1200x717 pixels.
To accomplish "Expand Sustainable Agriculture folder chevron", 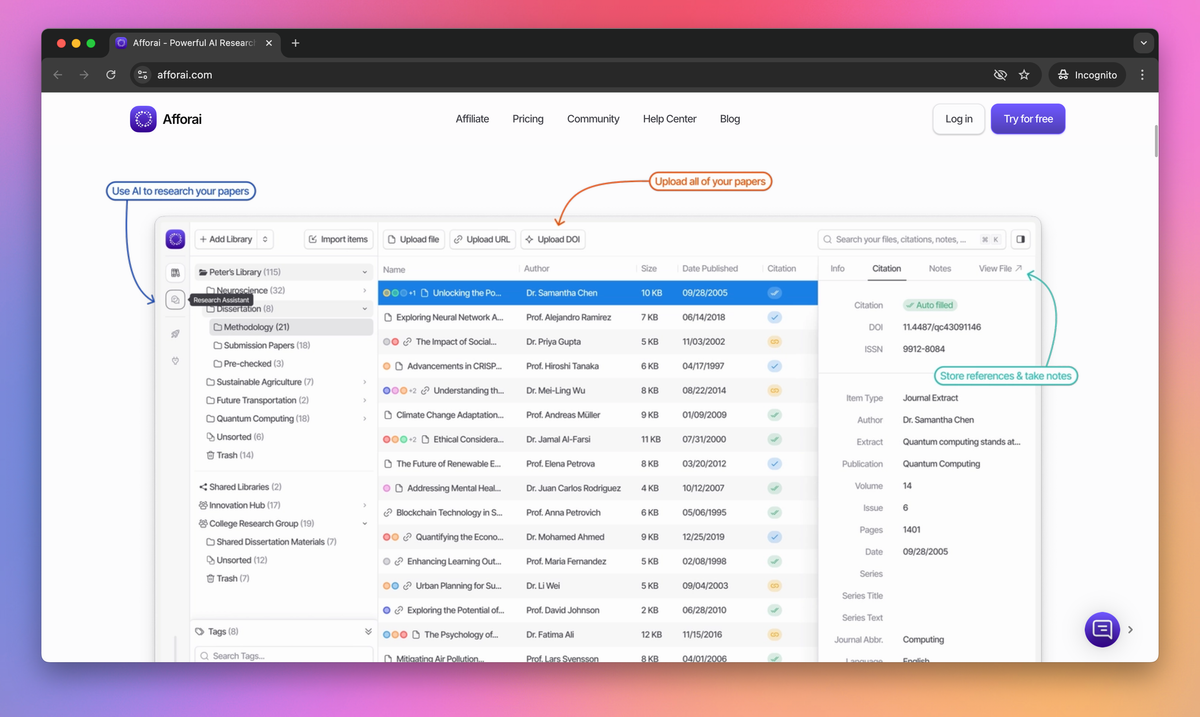I will point(365,382).
